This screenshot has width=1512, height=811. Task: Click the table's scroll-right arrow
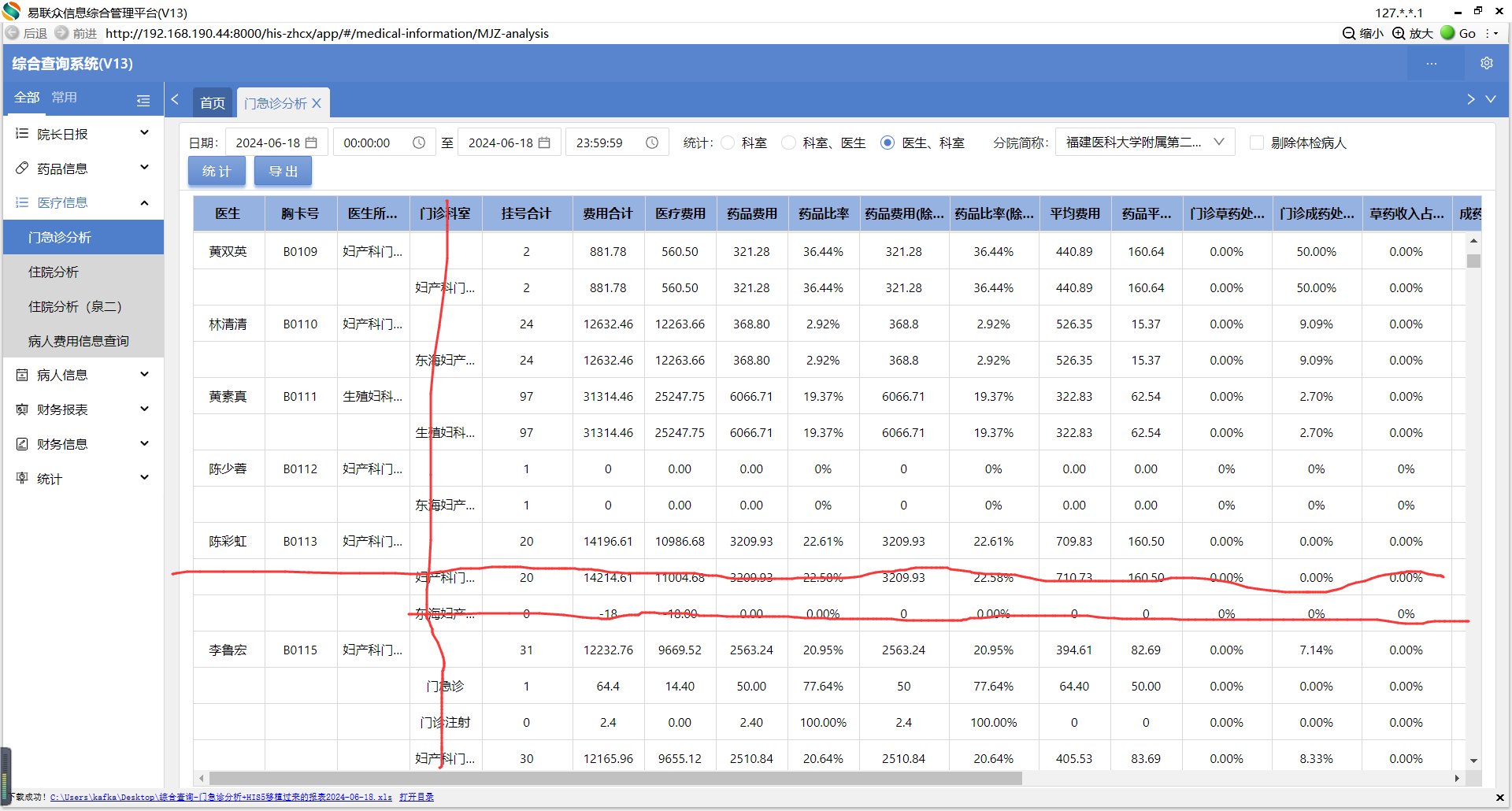(x=1457, y=778)
